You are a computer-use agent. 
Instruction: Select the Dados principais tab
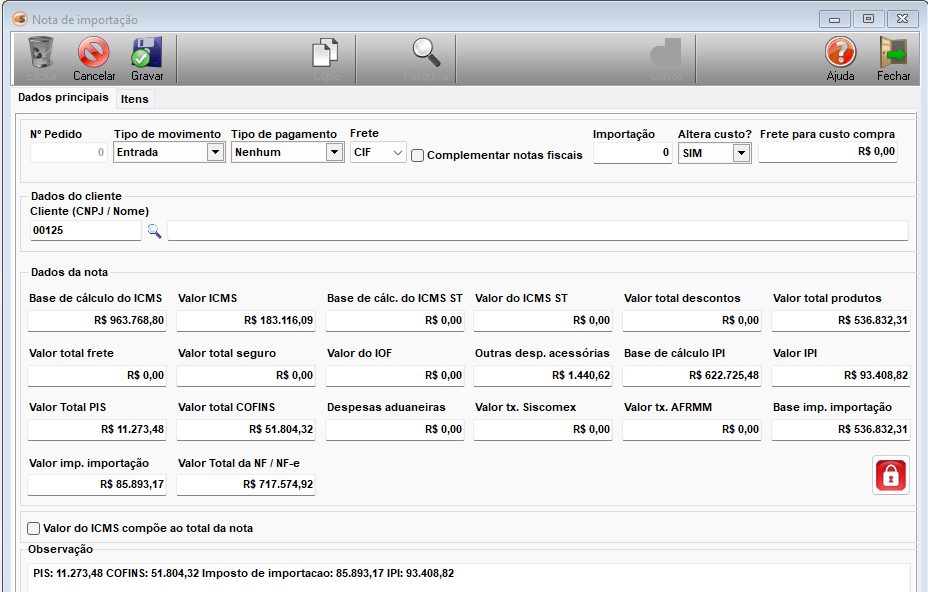point(63,98)
